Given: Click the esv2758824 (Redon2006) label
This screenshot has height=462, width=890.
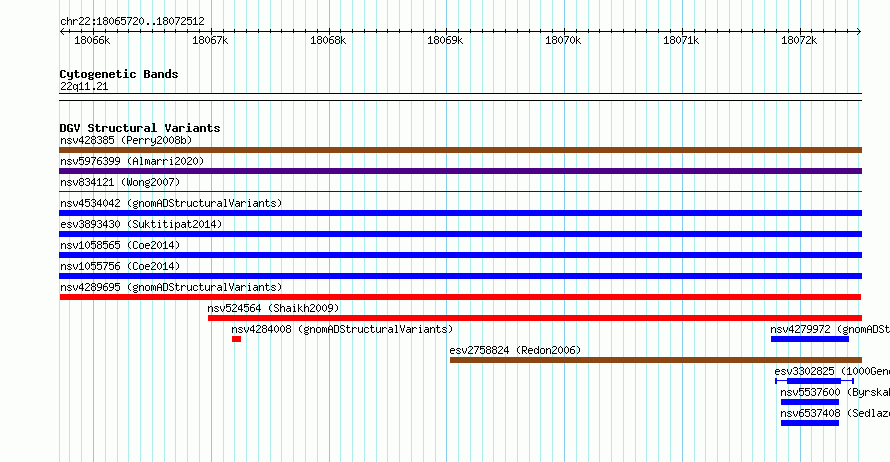Looking at the screenshot, I should click(x=515, y=350).
